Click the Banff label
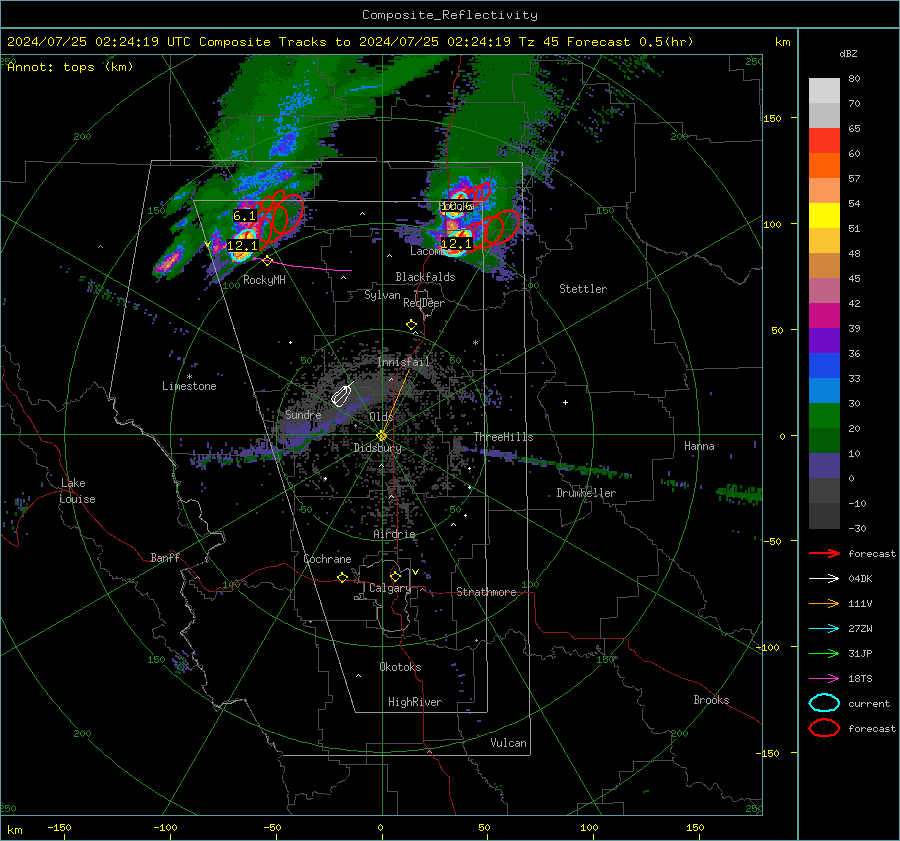This screenshot has height=841, width=900. pyautogui.click(x=165, y=557)
